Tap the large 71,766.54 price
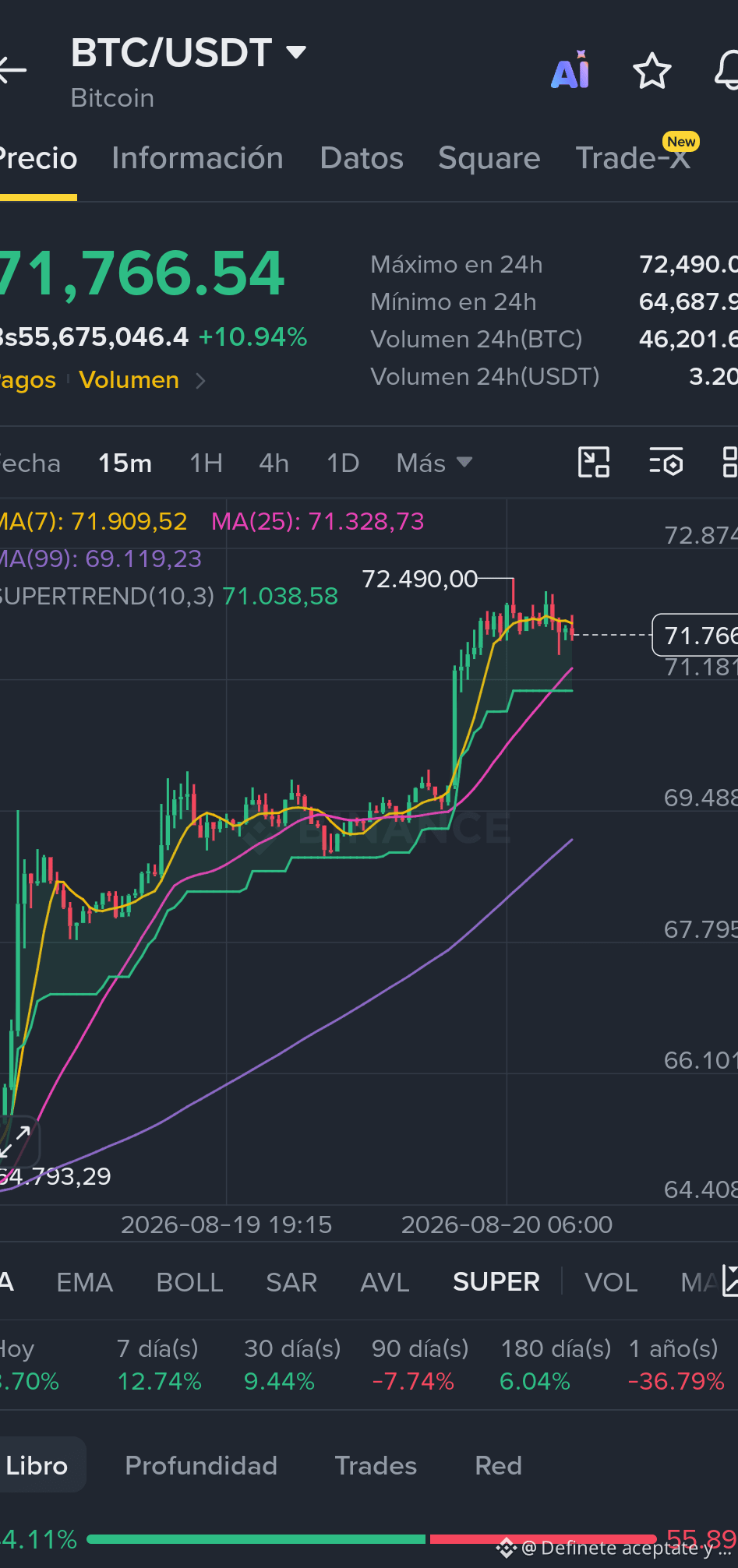738x1568 pixels. click(143, 273)
